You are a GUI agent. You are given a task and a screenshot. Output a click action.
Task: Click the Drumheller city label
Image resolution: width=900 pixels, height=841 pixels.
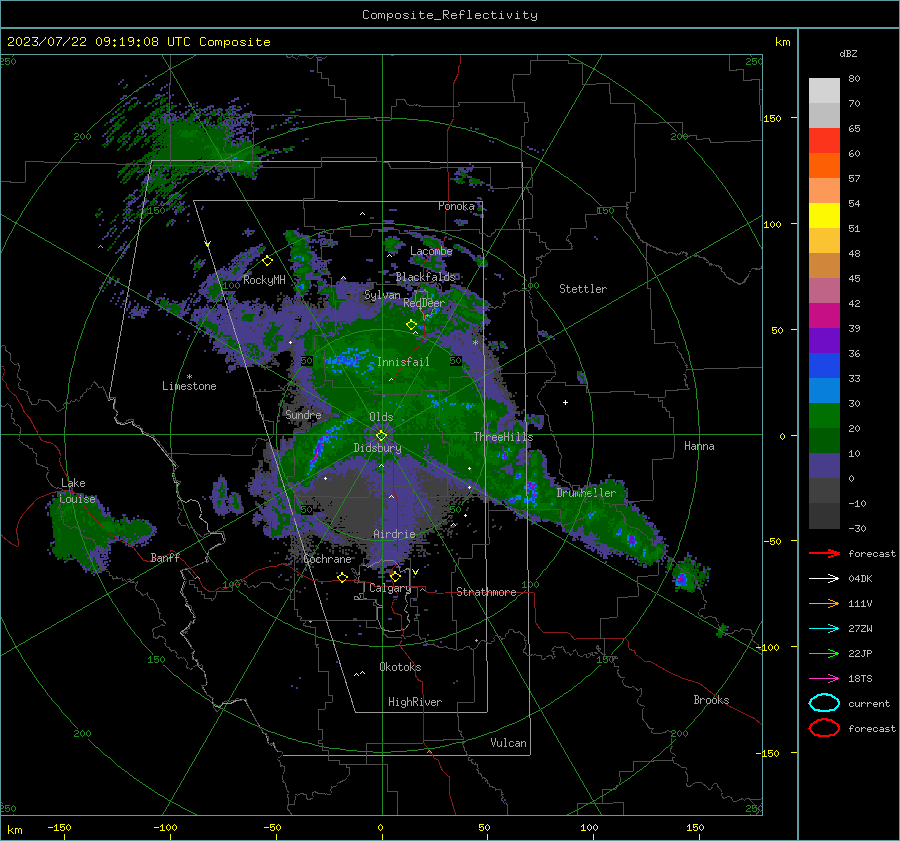pos(586,493)
